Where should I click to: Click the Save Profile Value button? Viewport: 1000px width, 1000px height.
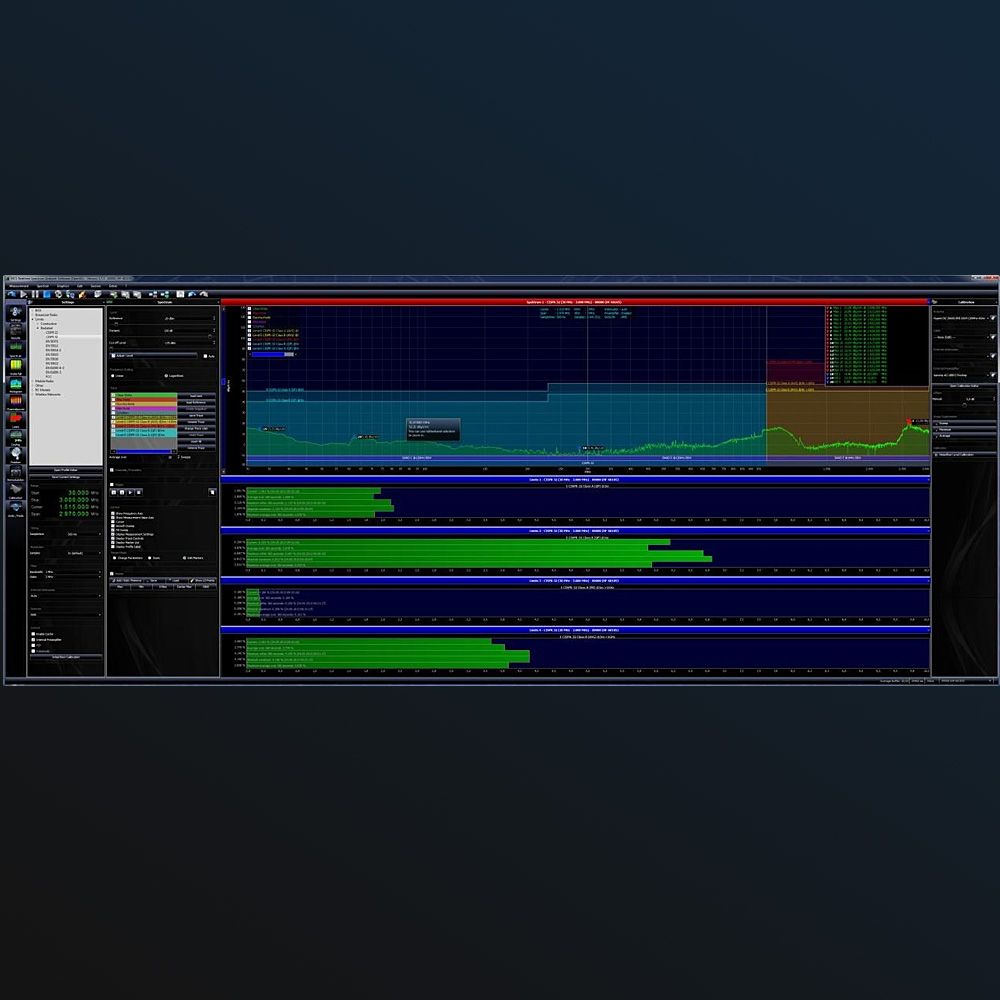point(65,469)
